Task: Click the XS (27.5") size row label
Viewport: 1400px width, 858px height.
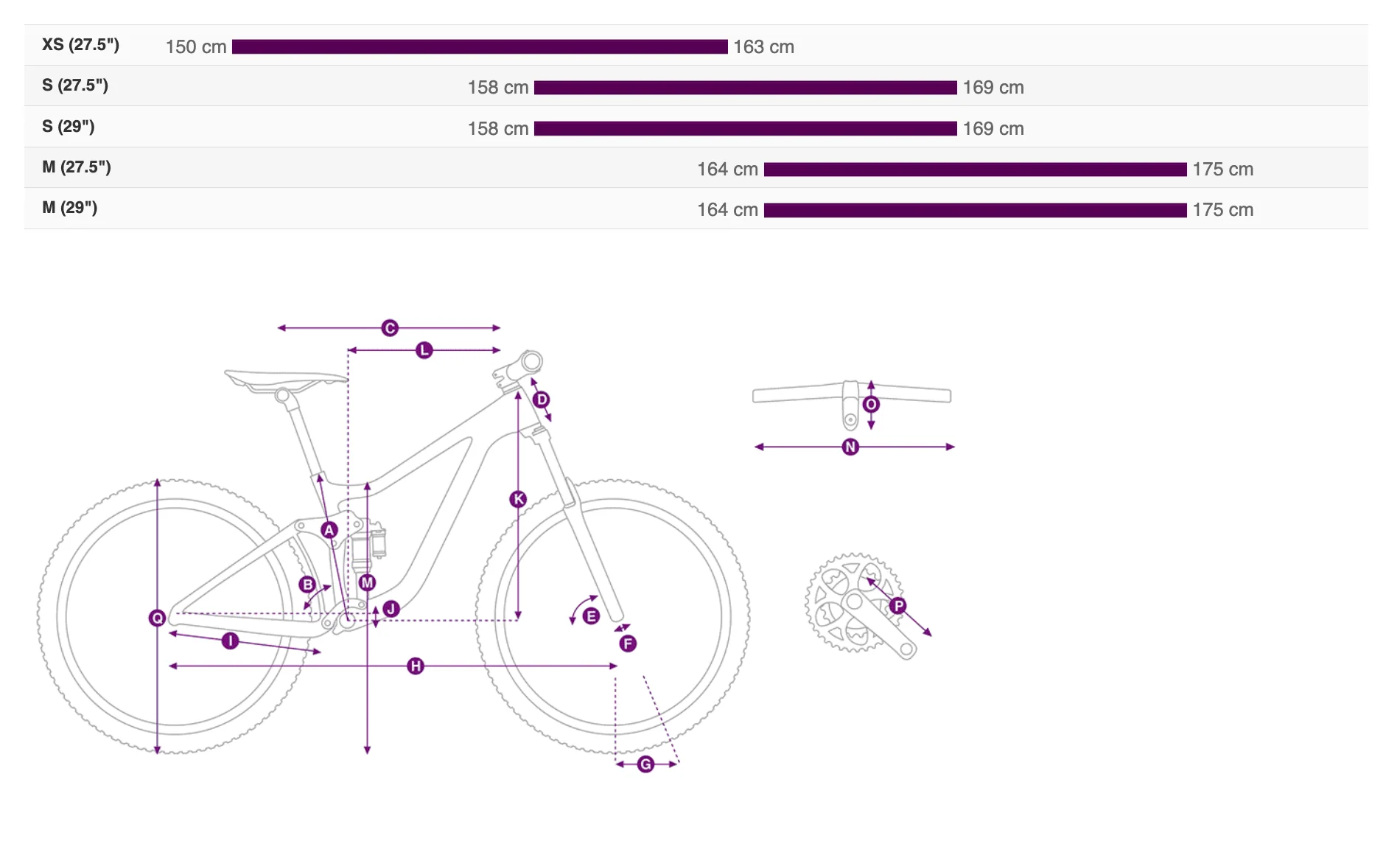Action: 80,45
